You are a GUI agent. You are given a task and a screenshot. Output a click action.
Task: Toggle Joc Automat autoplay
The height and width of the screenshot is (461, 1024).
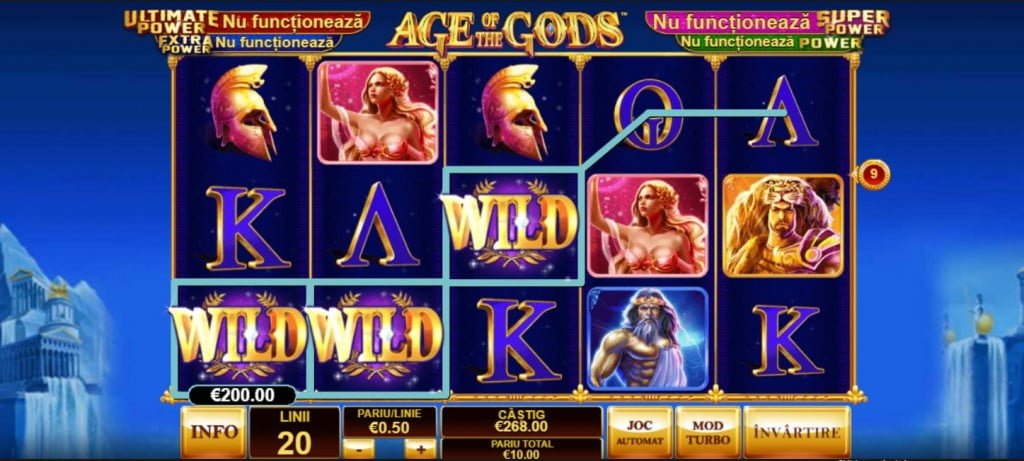(639, 432)
